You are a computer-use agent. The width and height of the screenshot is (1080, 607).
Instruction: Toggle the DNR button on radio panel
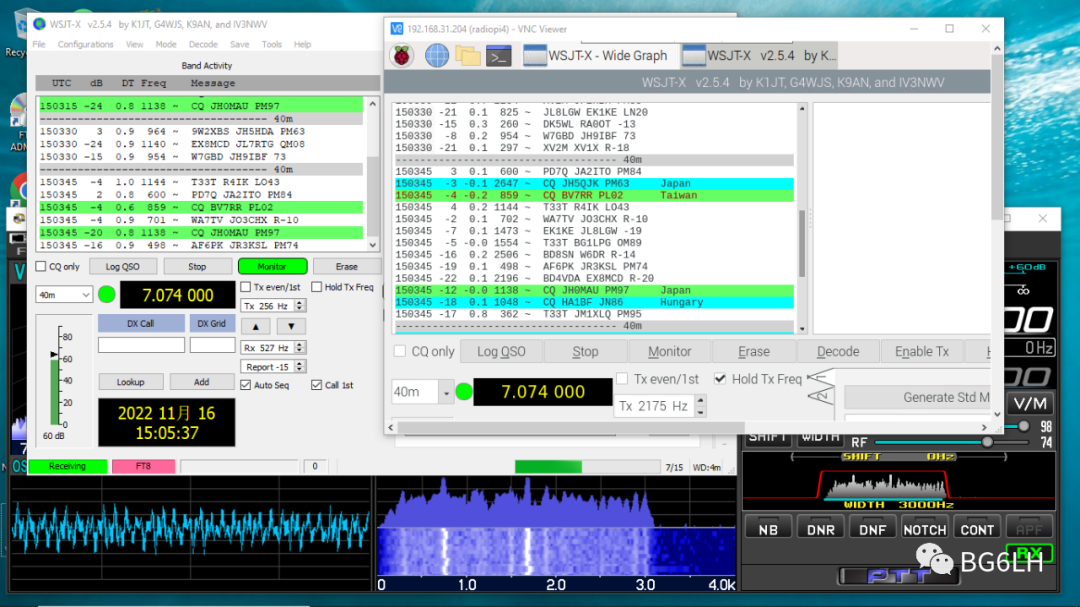coord(820,528)
